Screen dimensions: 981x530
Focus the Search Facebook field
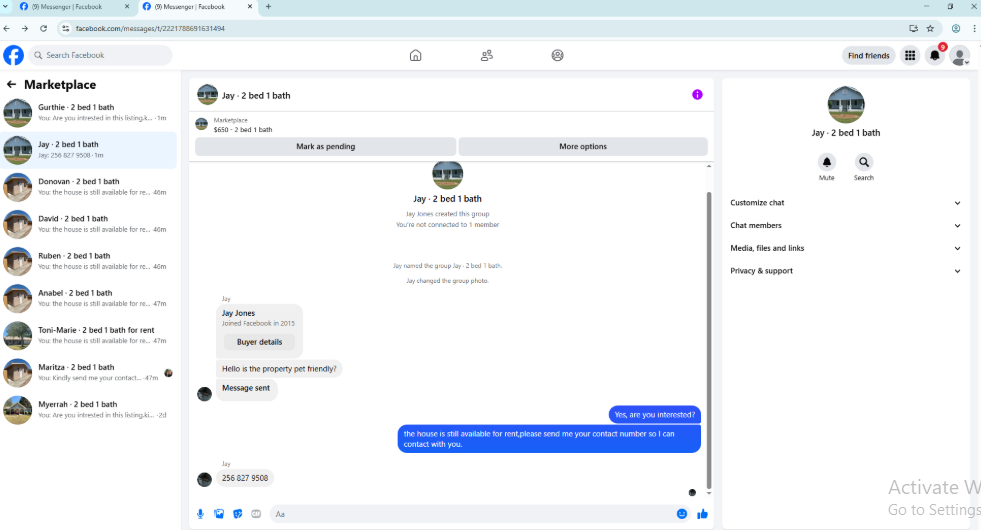pyautogui.click(x=100, y=55)
